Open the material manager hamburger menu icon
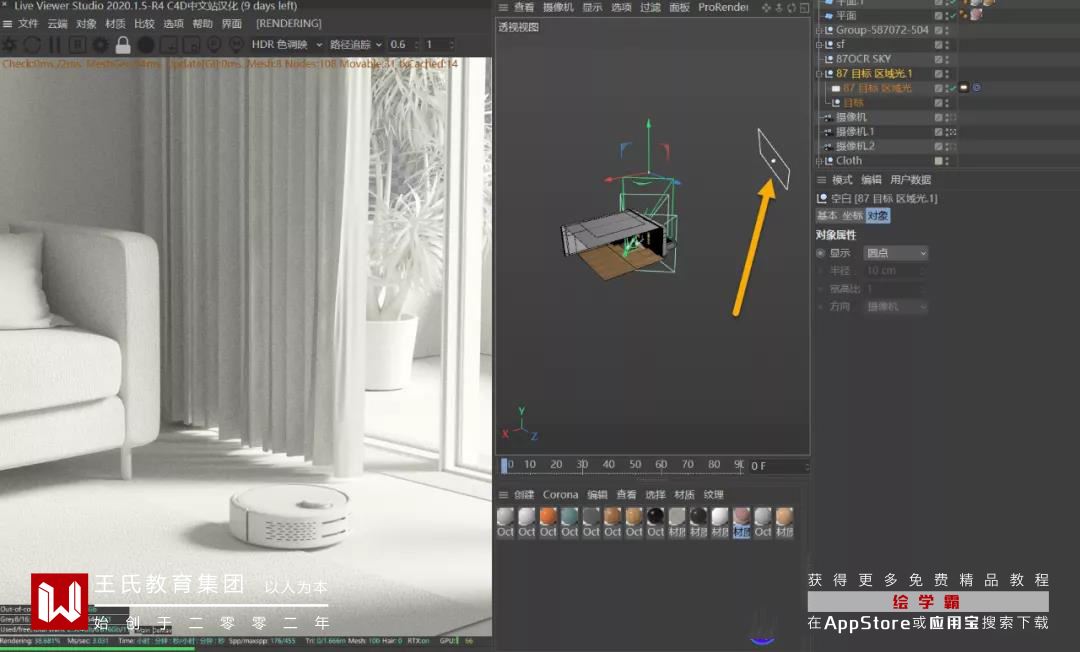1080x652 pixels. pyautogui.click(x=503, y=494)
